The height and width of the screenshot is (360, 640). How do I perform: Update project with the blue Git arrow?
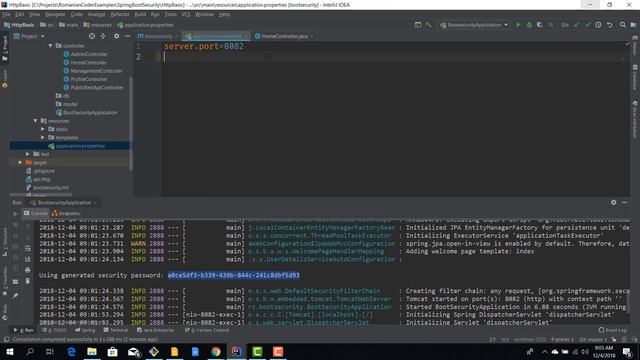click(577, 25)
